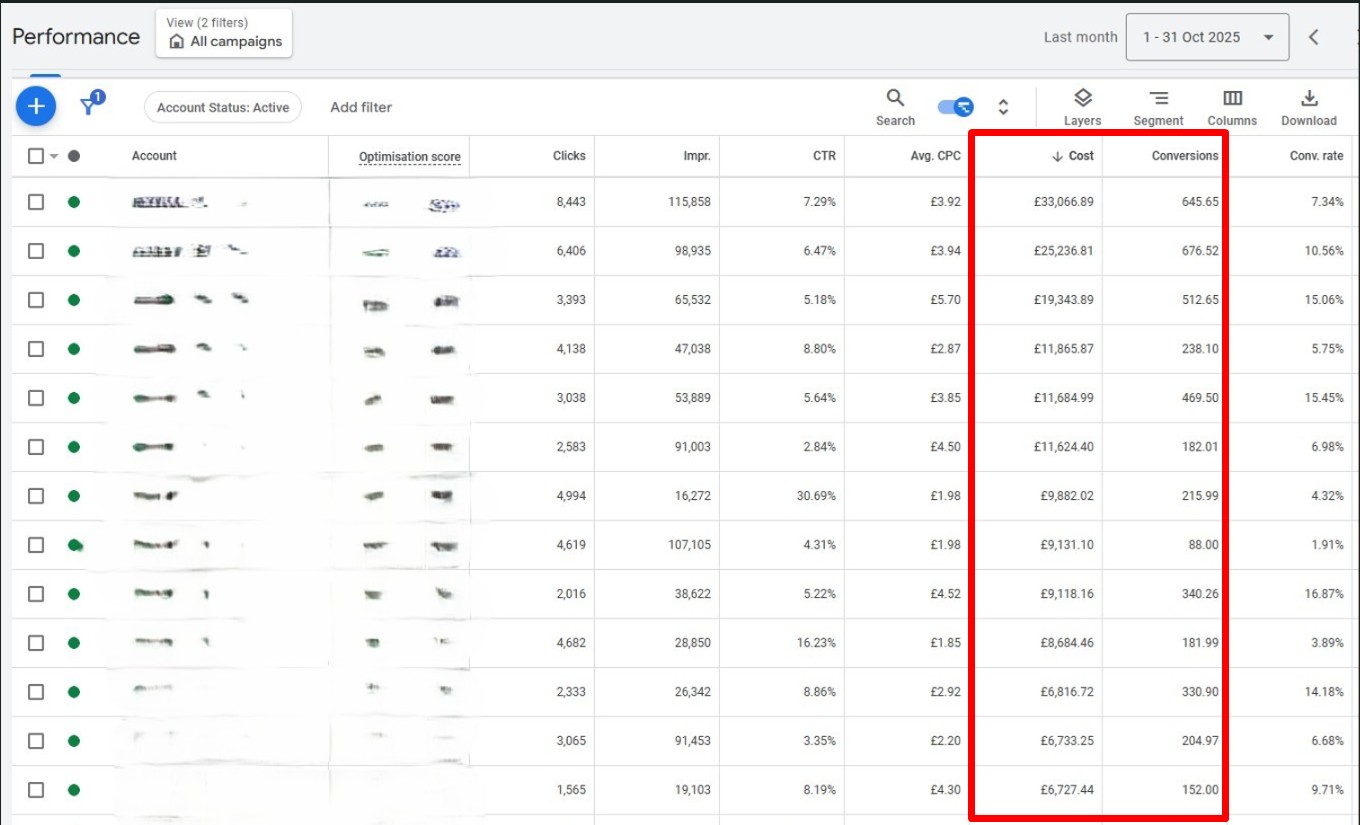Open the 1 - 31 Oct 2025 date dropdown

pyautogui.click(x=1207, y=36)
